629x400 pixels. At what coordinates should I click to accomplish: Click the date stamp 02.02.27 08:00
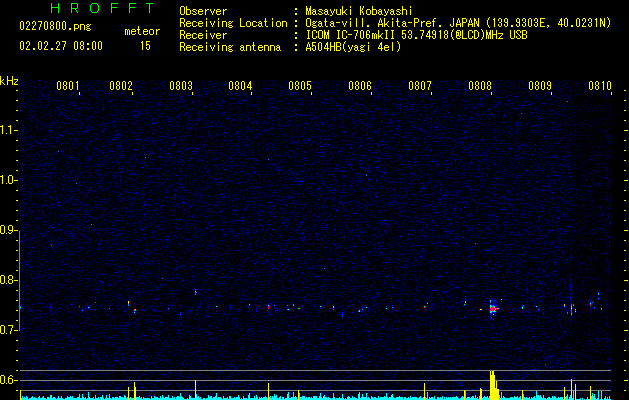[61, 46]
